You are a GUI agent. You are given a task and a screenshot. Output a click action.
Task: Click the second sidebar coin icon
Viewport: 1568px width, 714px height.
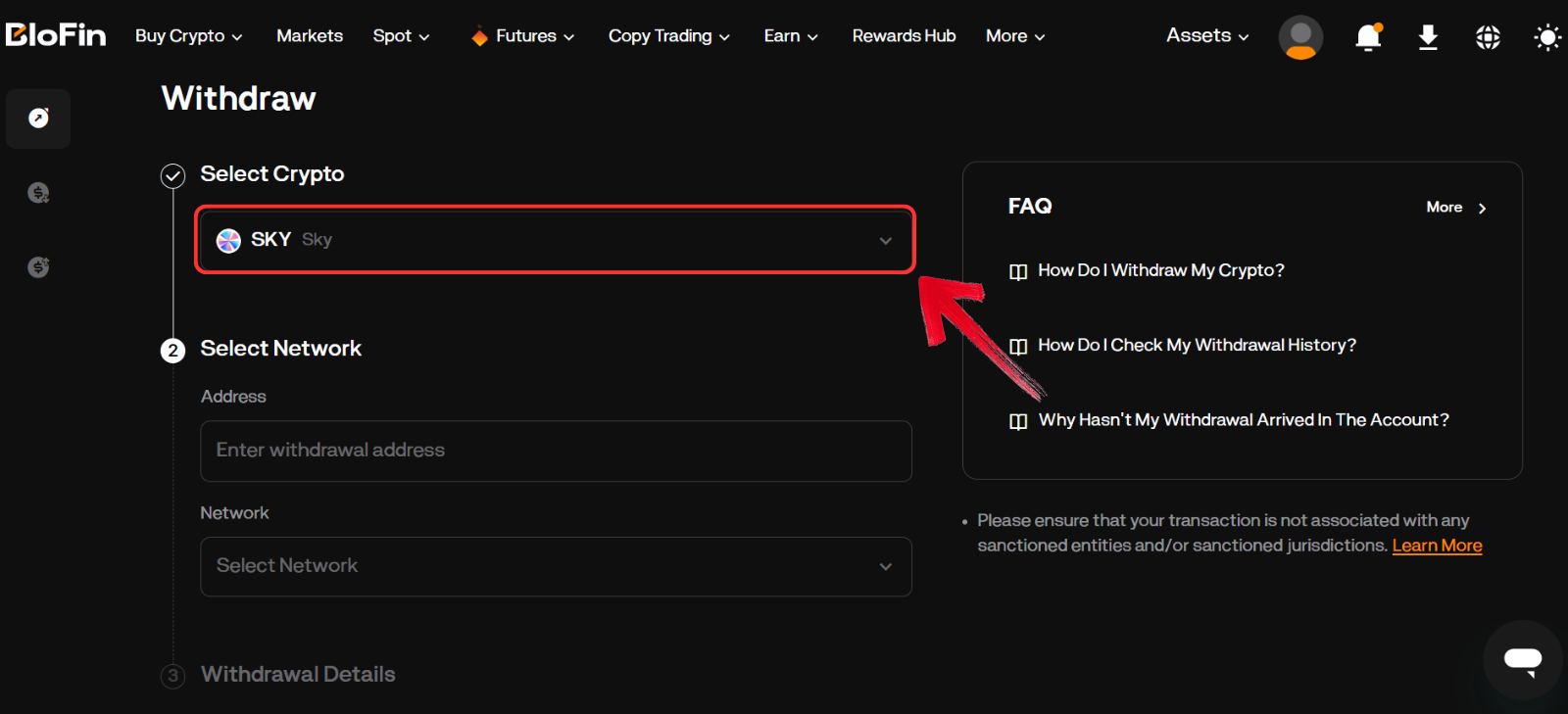[x=38, y=193]
